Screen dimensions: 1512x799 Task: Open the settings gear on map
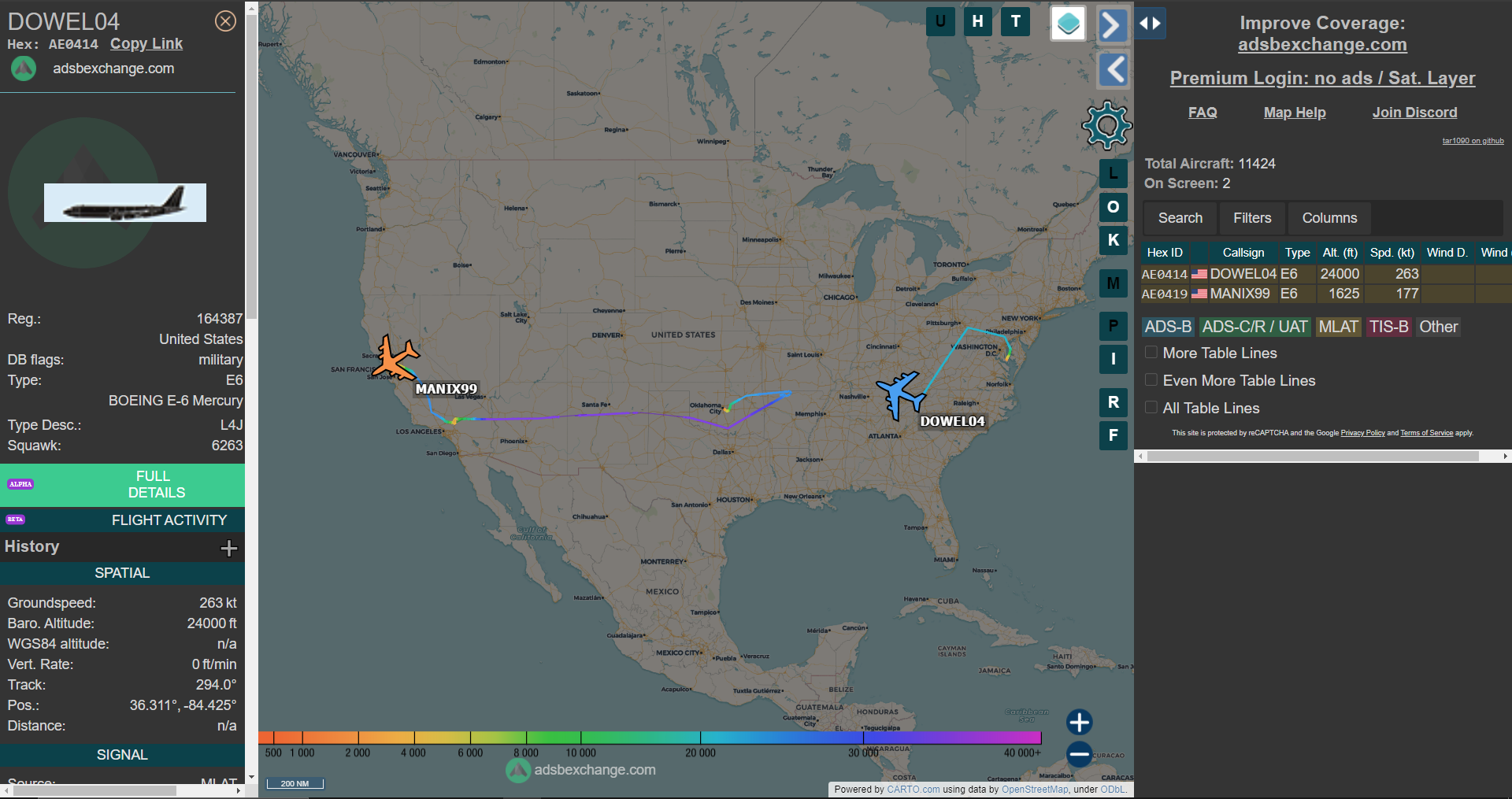tap(1106, 124)
